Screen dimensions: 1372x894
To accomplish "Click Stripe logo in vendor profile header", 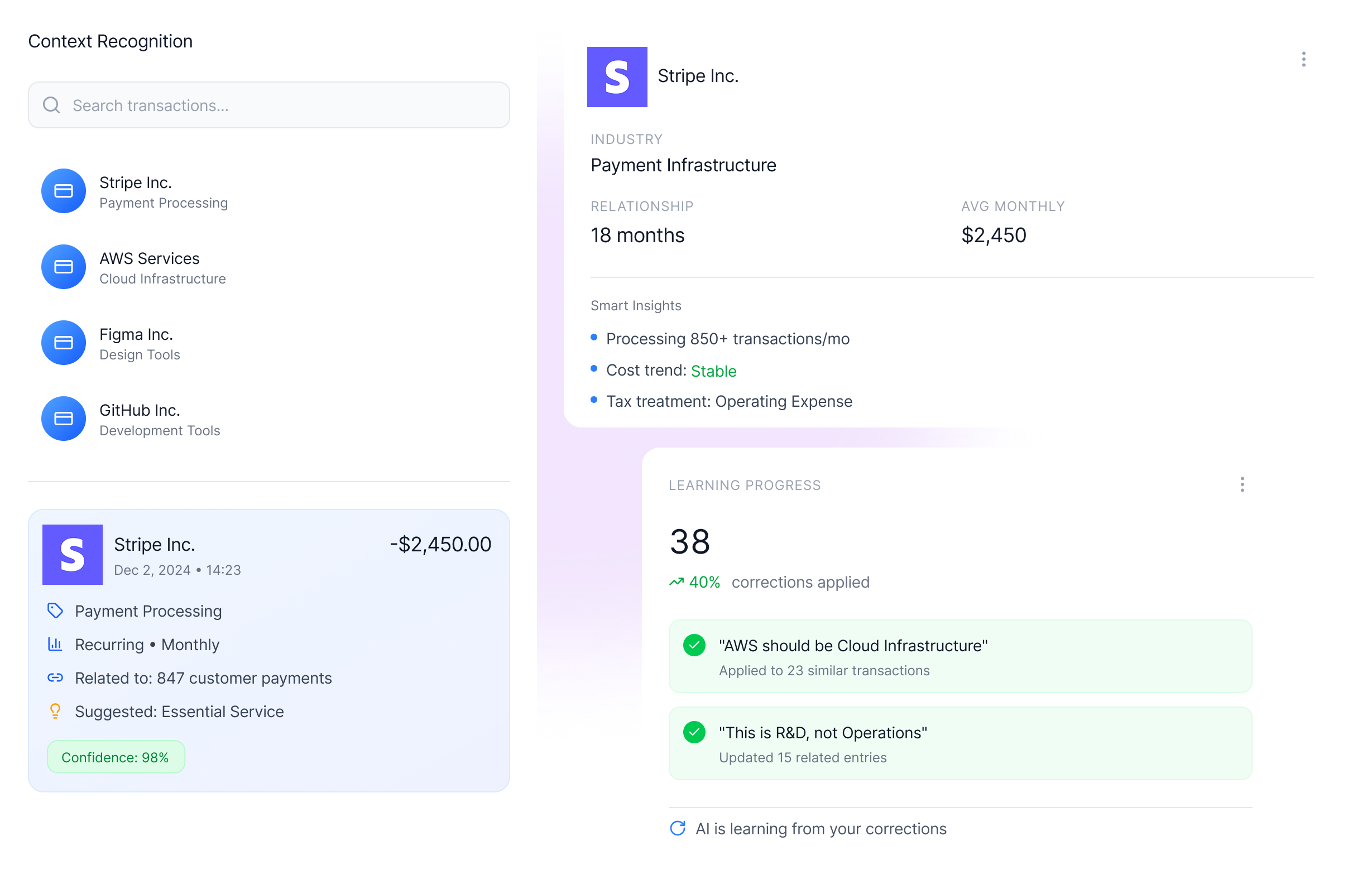I will click(617, 77).
